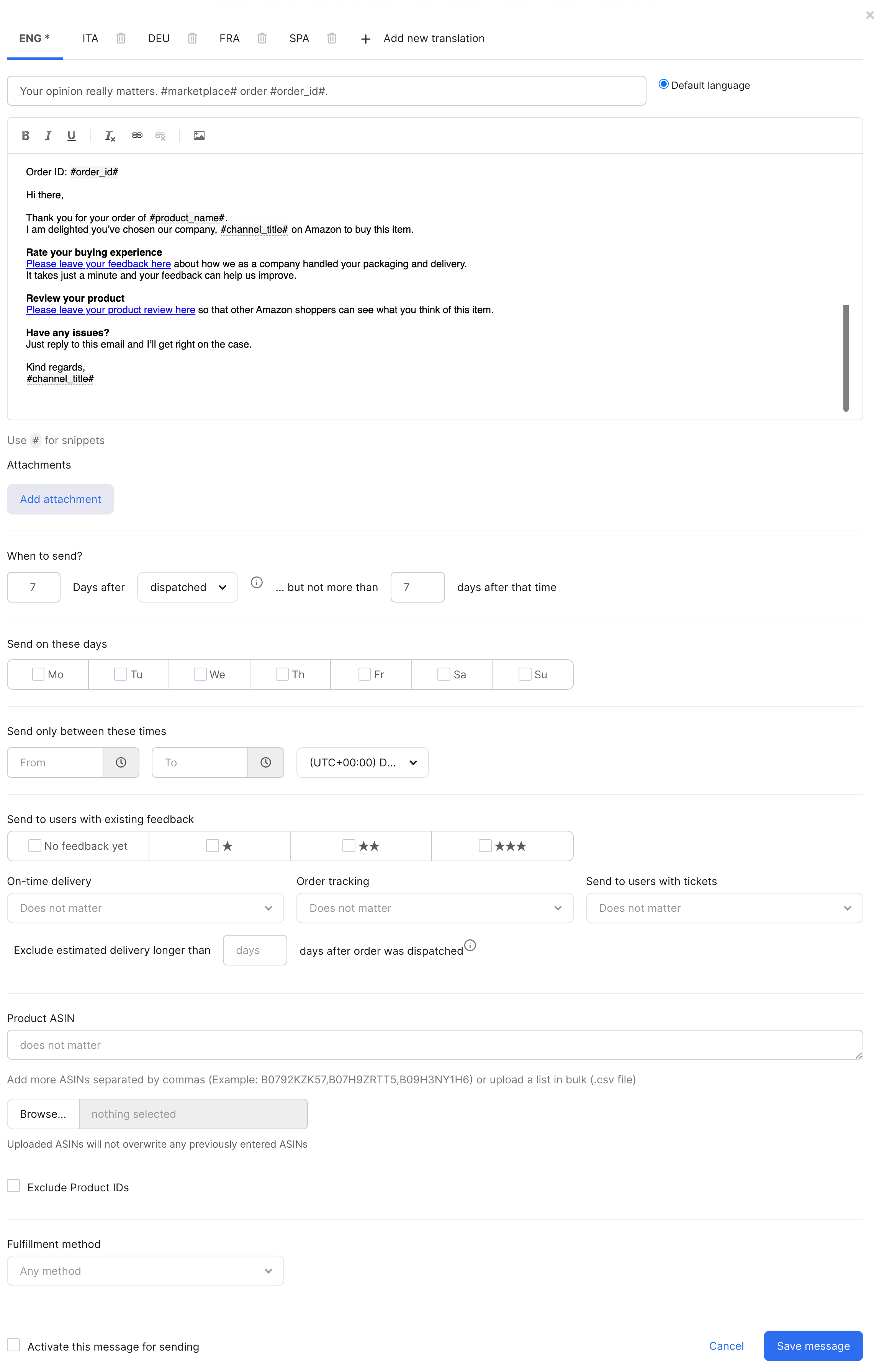Click the Italic formatting icon
This screenshot has height=1372, width=874.
48,135
